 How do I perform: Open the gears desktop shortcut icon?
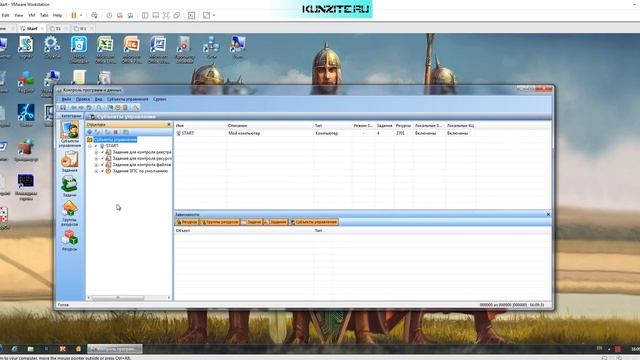coord(52,47)
